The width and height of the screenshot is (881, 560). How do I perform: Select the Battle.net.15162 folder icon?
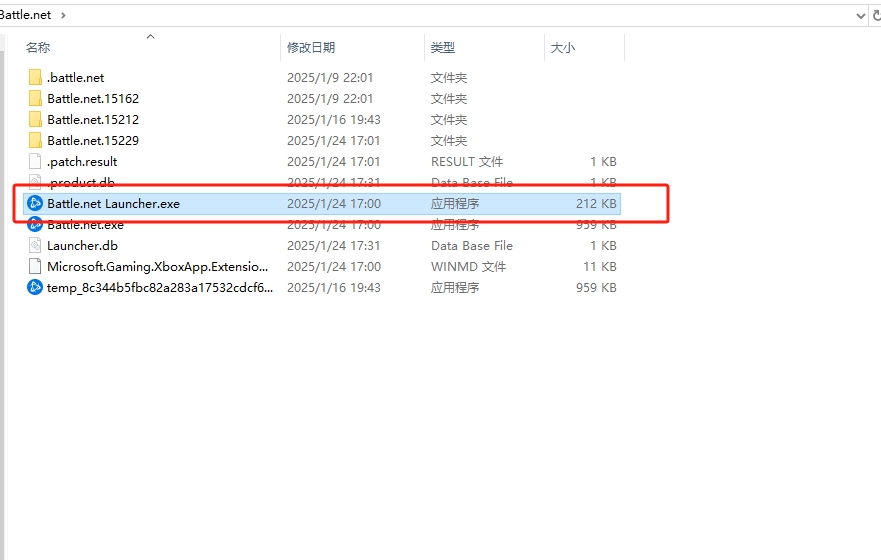pos(35,98)
